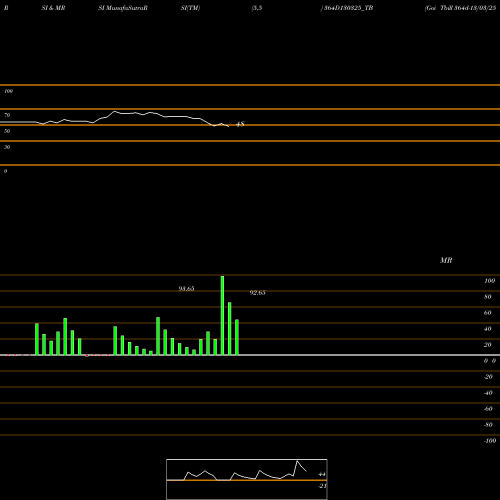Viewport: 500px width, 500px height.
Task: Click the '44' value in mini chart
Action: [x=322, y=474]
